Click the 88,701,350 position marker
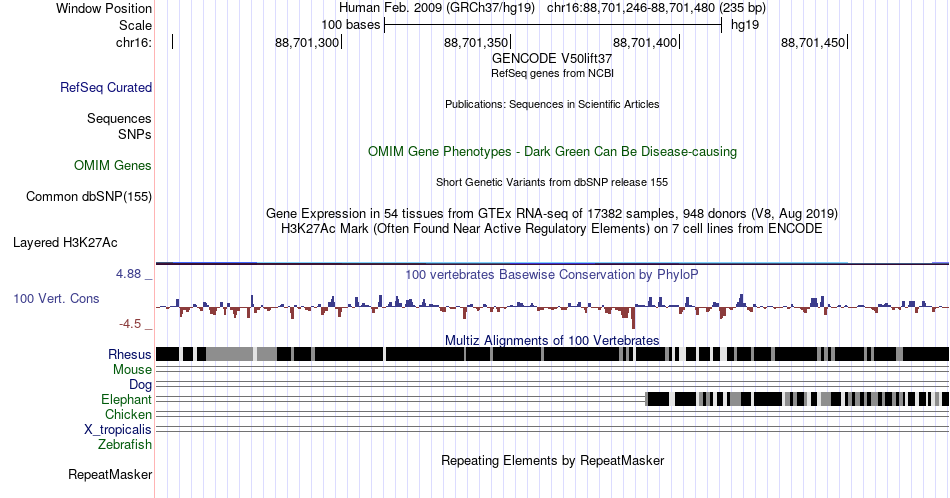Image resolution: width=950 pixels, height=498 pixels. pyautogui.click(x=476, y=42)
